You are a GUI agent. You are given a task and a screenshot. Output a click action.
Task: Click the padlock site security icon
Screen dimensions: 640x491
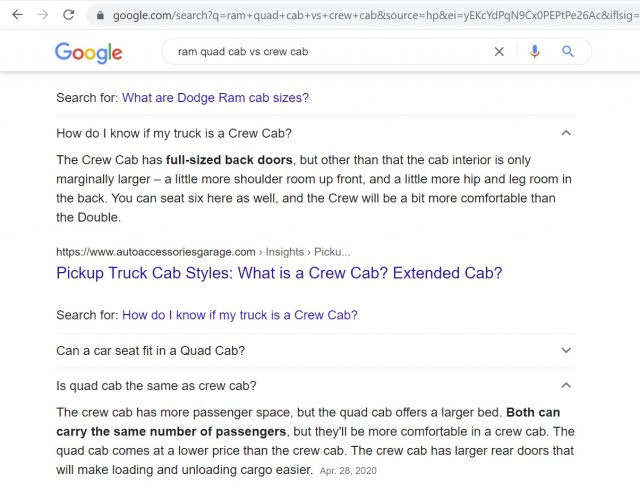point(100,16)
